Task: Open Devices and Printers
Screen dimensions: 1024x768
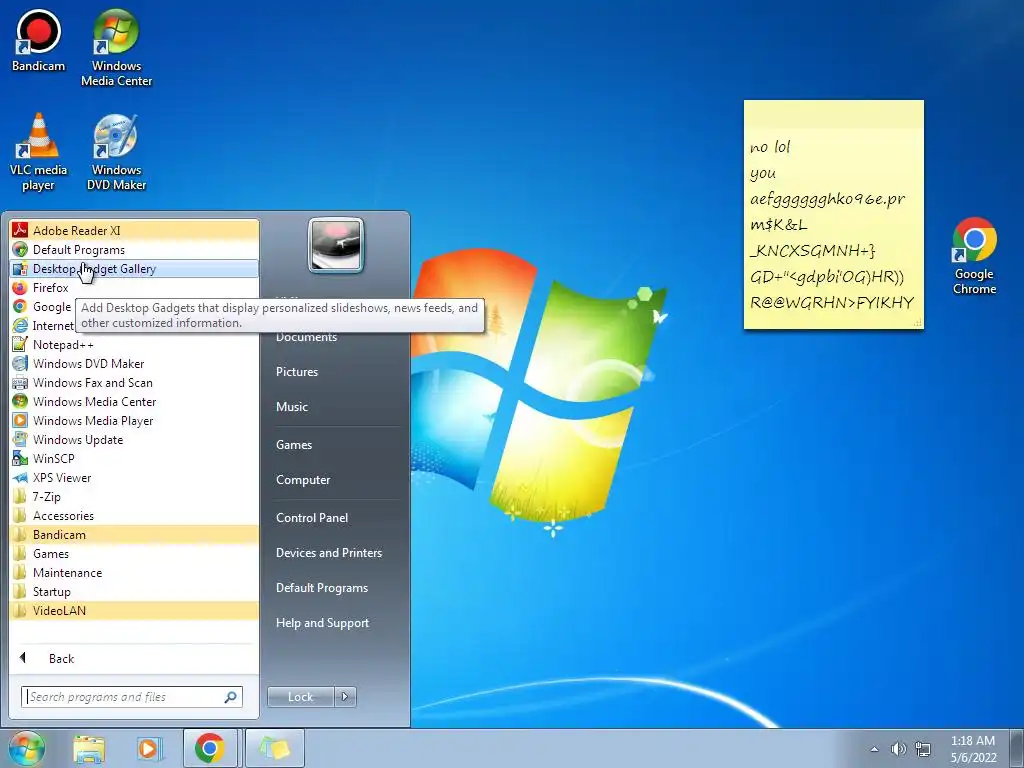Action: point(328,552)
